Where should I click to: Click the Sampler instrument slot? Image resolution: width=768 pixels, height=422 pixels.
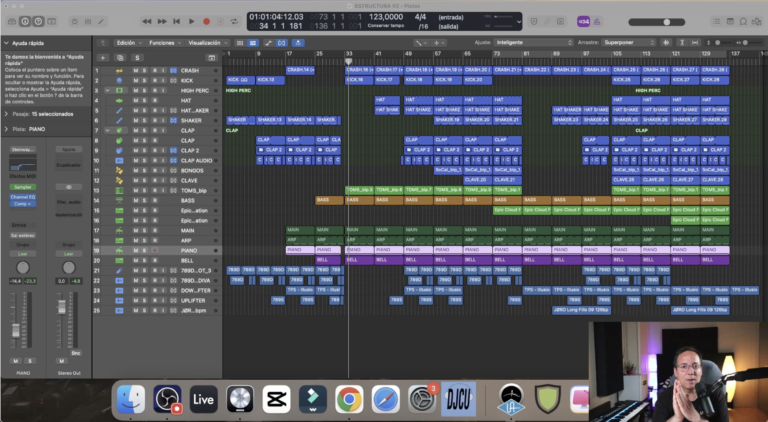23,187
